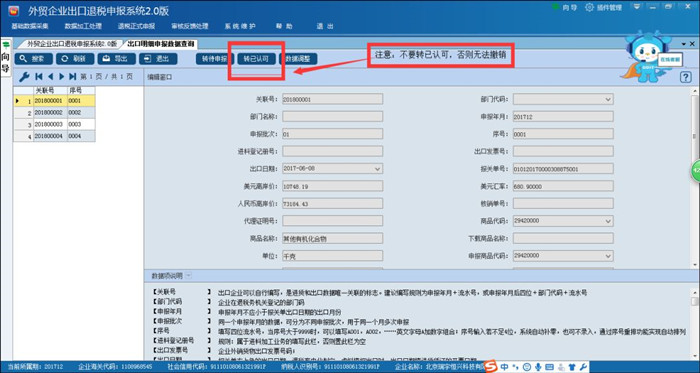
Task: Go to previous page arrow icon
Action: click(50, 77)
